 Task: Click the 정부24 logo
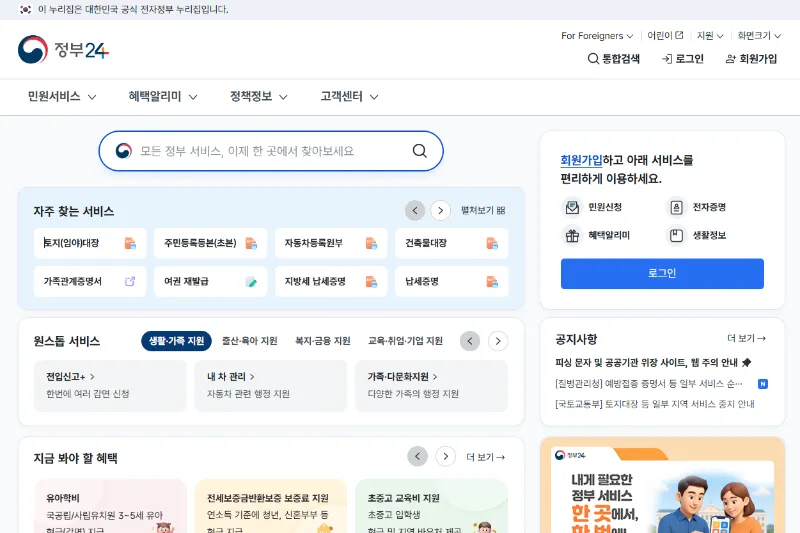pyautogui.click(x=63, y=49)
